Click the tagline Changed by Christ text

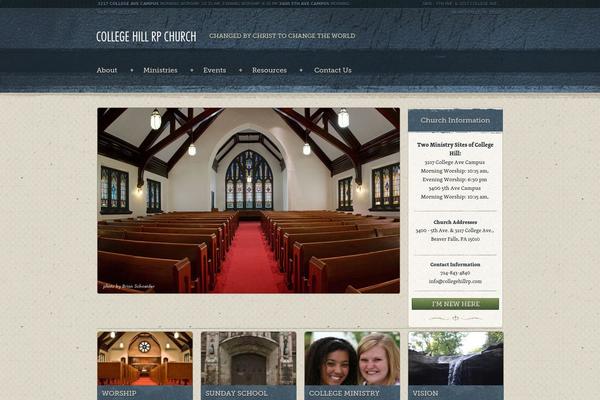[282, 36]
